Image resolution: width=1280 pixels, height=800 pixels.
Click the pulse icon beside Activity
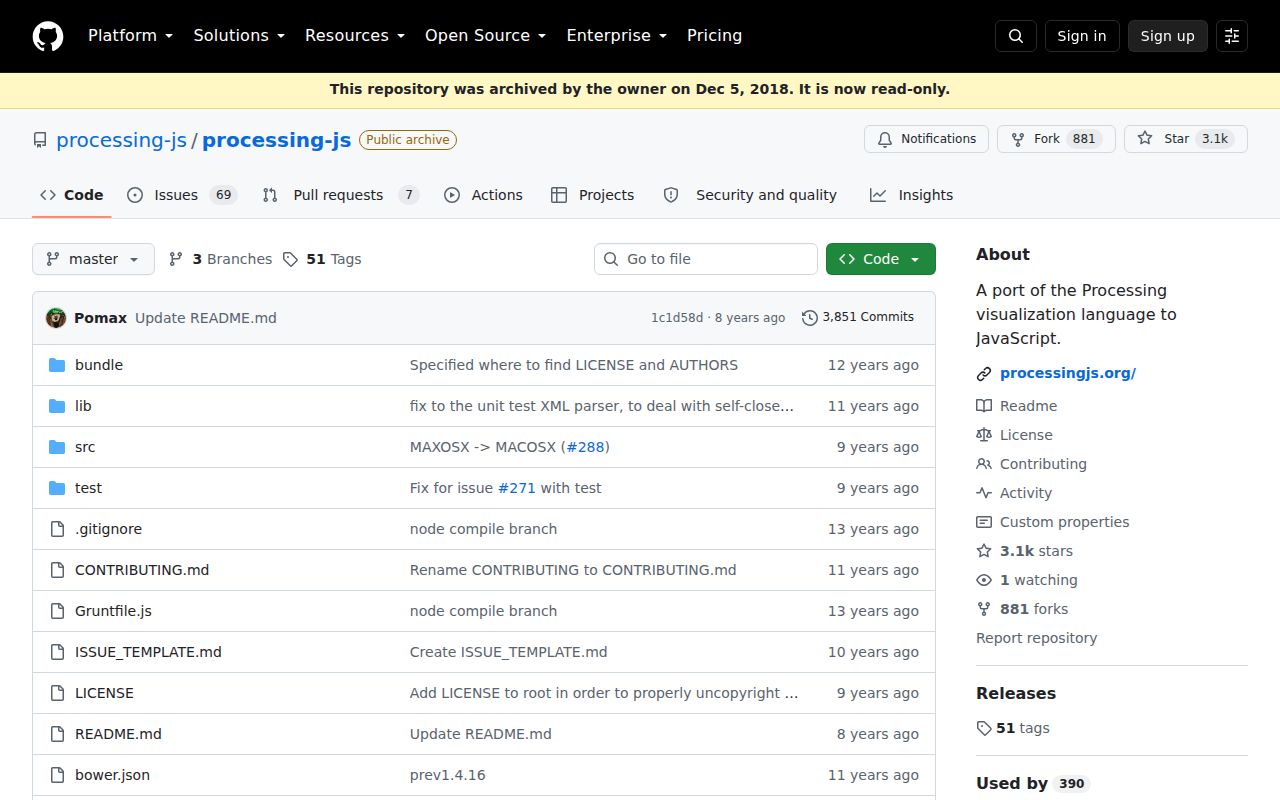point(984,493)
